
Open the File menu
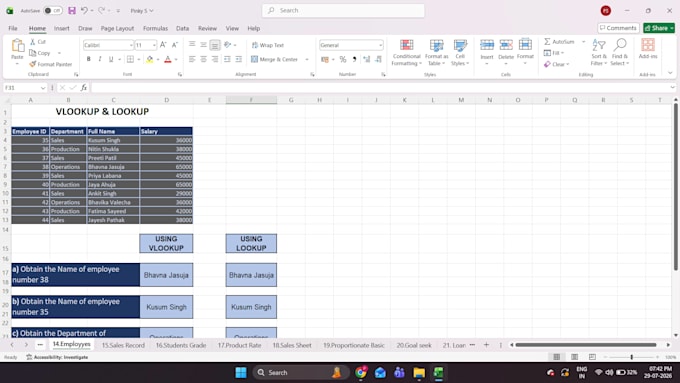[13, 28]
